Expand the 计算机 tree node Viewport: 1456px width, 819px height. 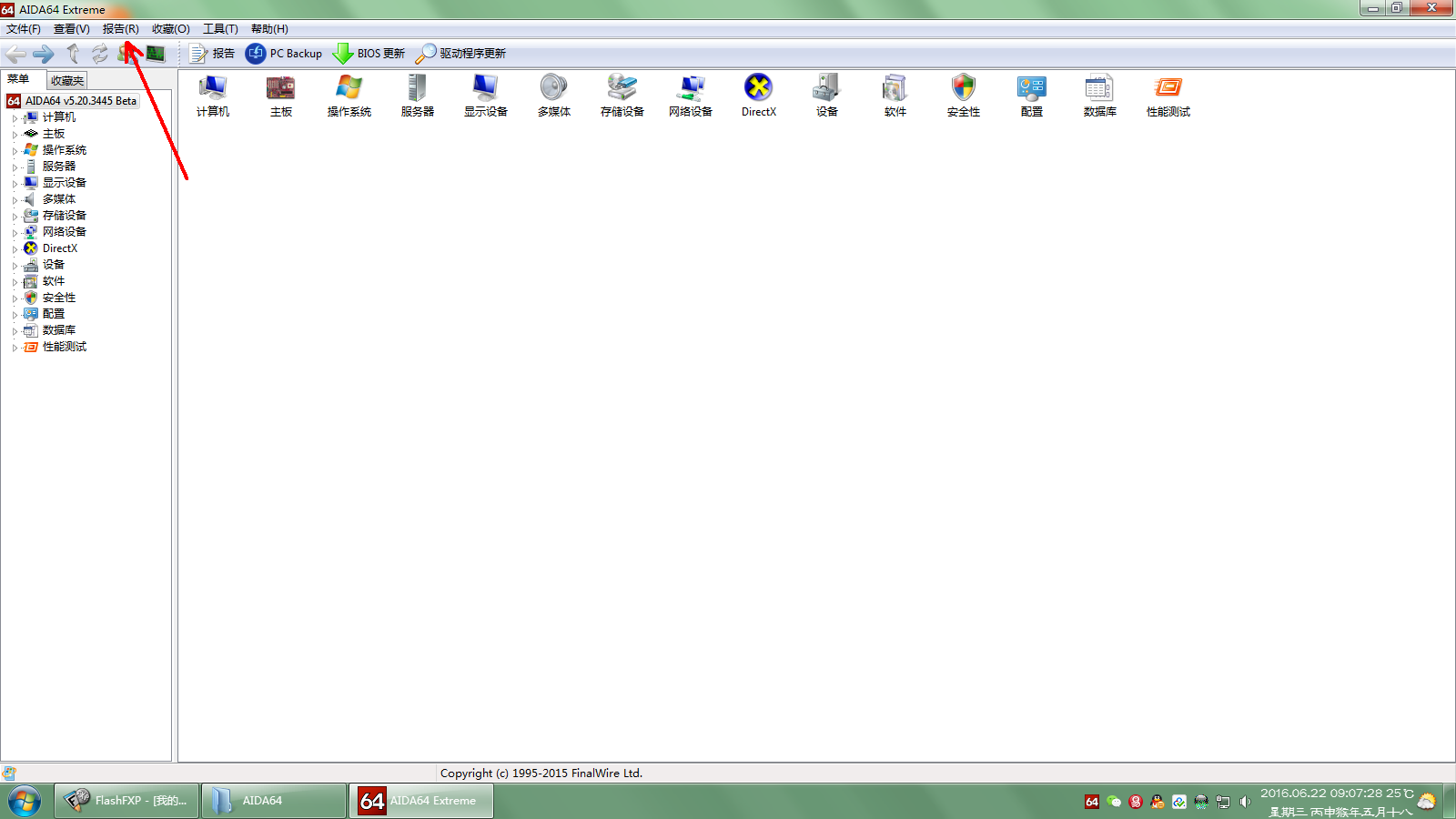tap(15, 118)
